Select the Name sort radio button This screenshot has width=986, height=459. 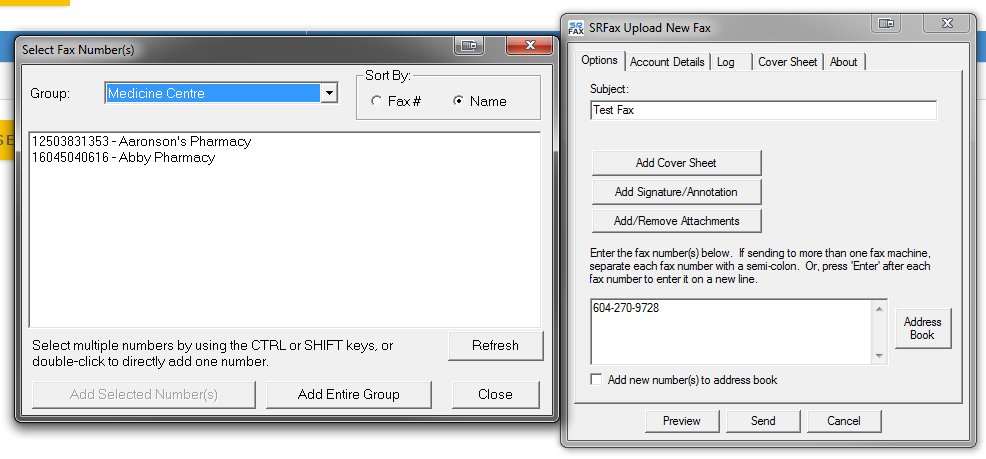tap(458, 101)
